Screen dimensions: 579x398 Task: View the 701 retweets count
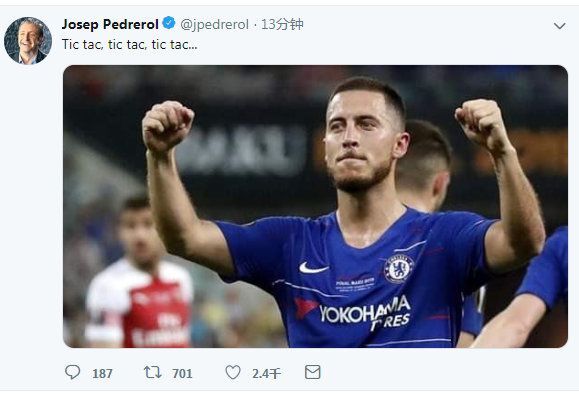[x=182, y=374]
